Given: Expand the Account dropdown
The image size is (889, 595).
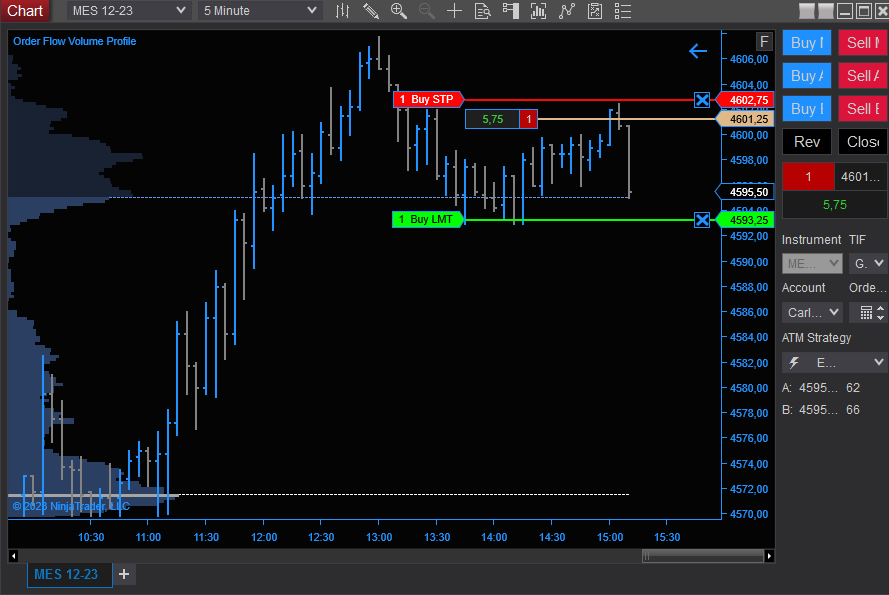Looking at the screenshot, I should [x=812, y=313].
